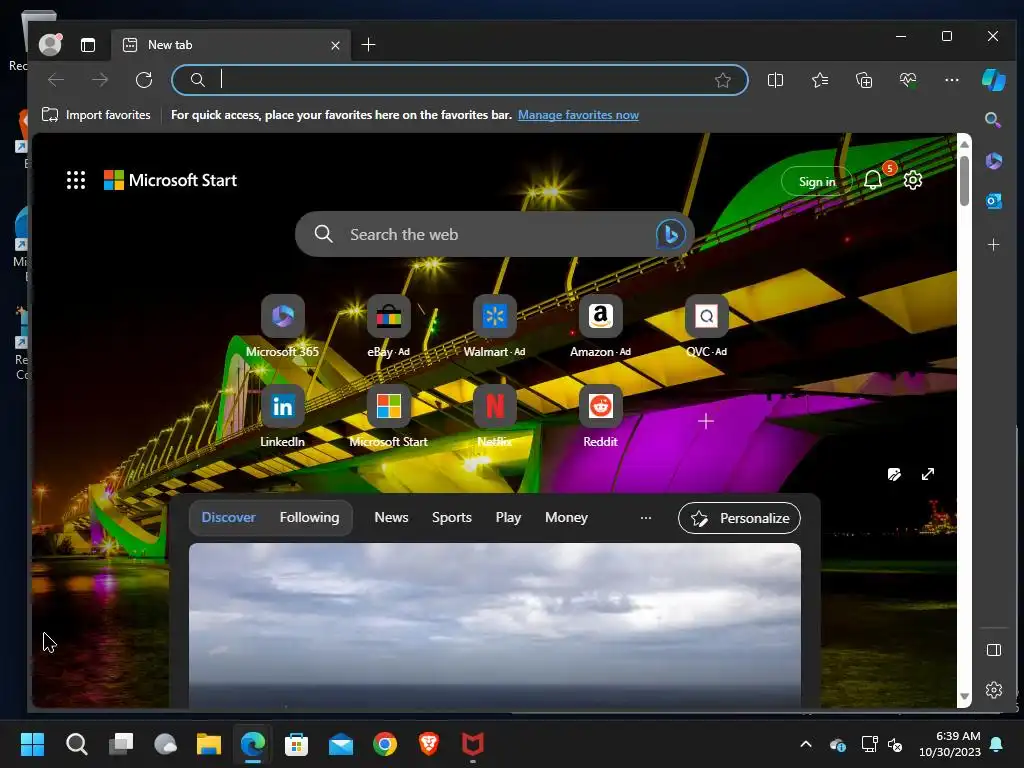Open Settings and more ellipsis menu
This screenshot has width=1024, height=768.
(952, 80)
